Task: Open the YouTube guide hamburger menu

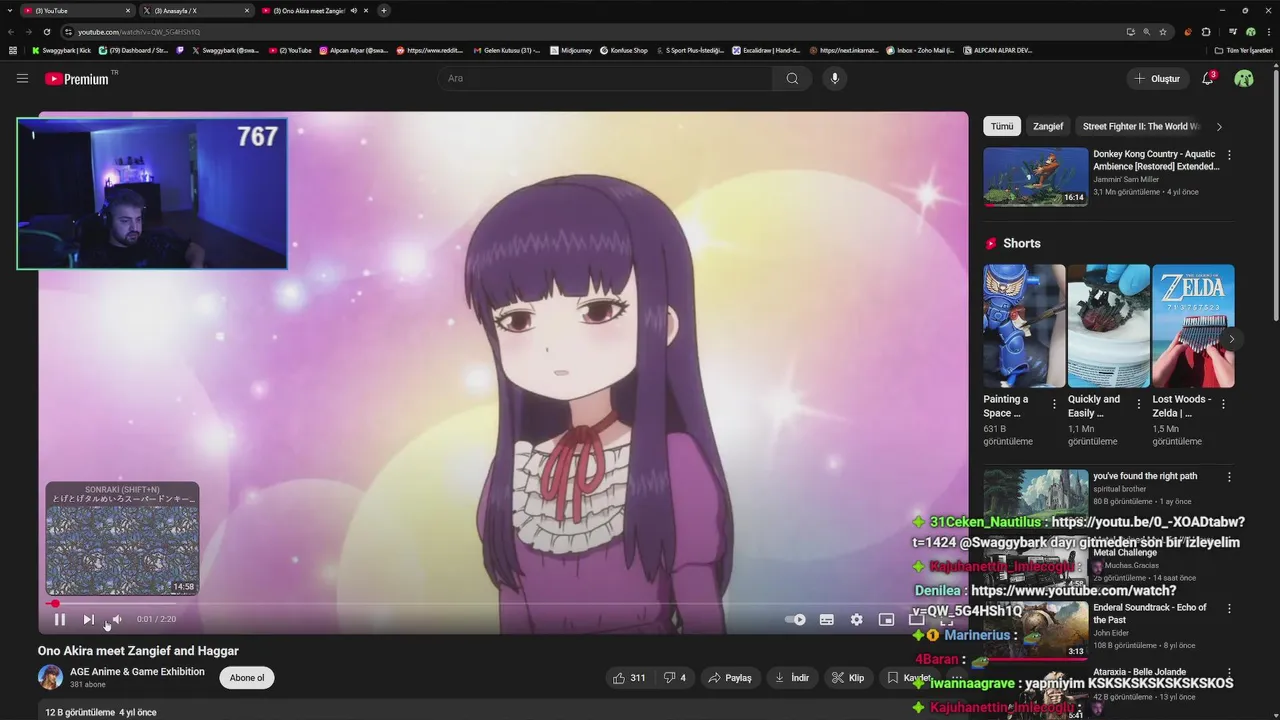Action: (x=22, y=78)
